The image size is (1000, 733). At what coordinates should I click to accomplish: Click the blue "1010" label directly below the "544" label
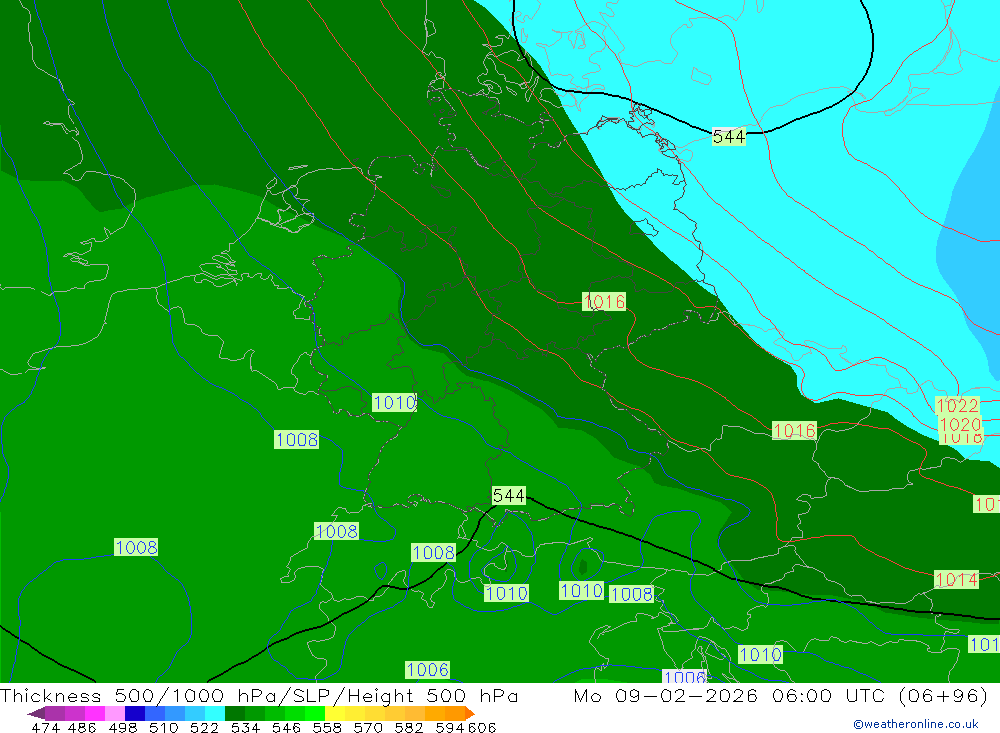(x=506, y=593)
